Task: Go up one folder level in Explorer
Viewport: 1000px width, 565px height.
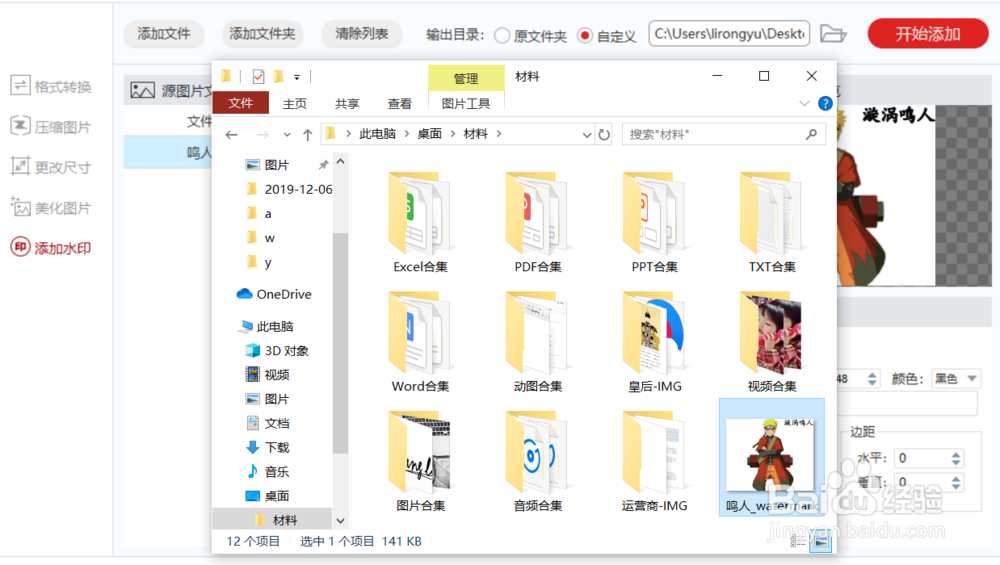Action: (x=307, y=135)
